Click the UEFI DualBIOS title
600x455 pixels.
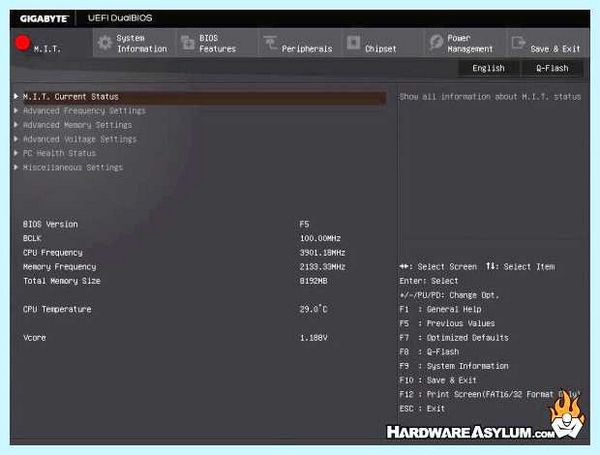point(120,18)
